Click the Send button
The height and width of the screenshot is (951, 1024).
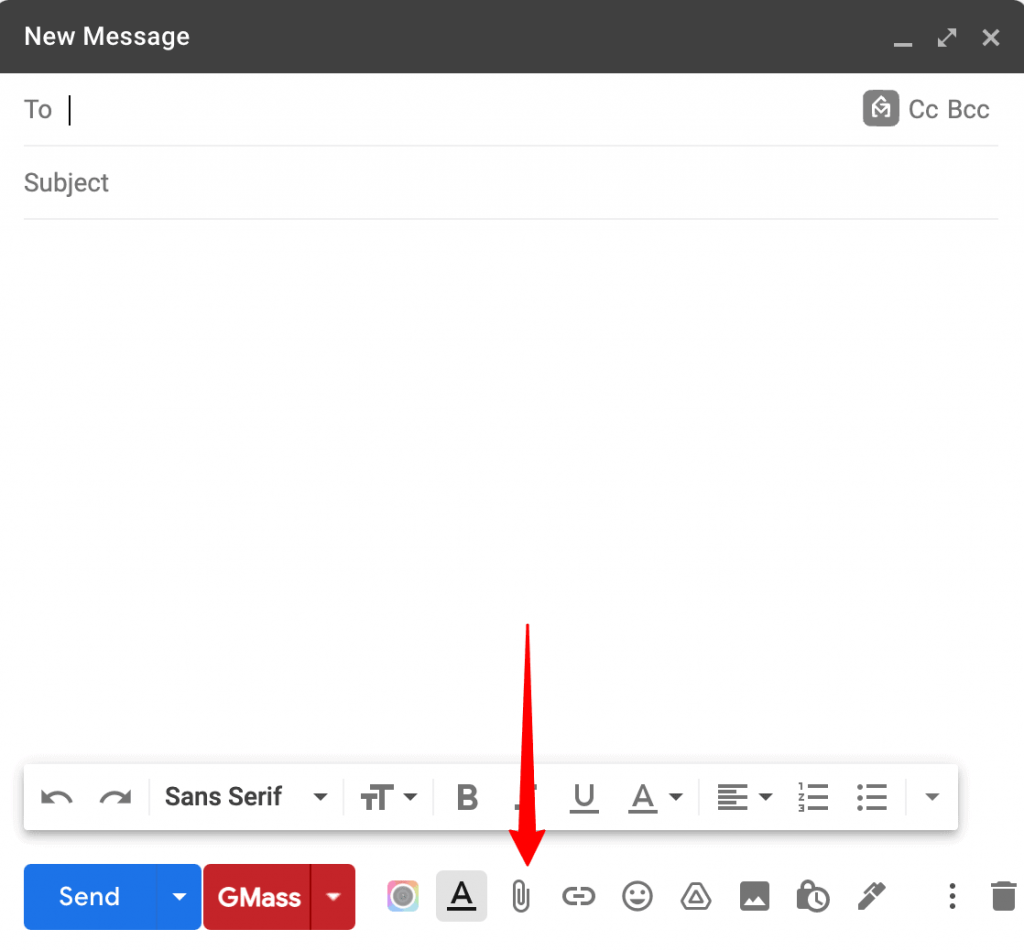tap(88, 896)
